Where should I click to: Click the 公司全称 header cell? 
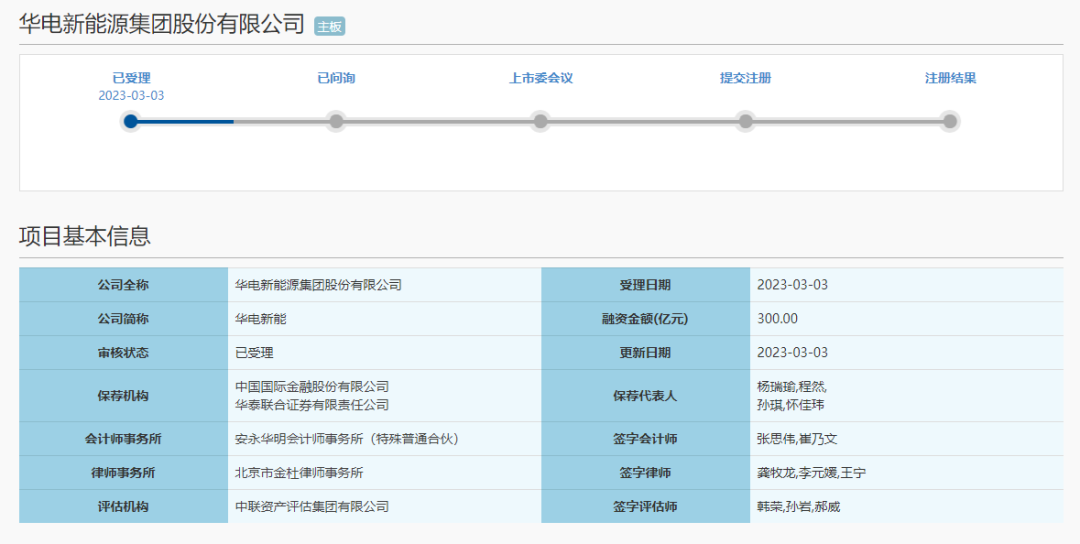[x=123, y=285]
